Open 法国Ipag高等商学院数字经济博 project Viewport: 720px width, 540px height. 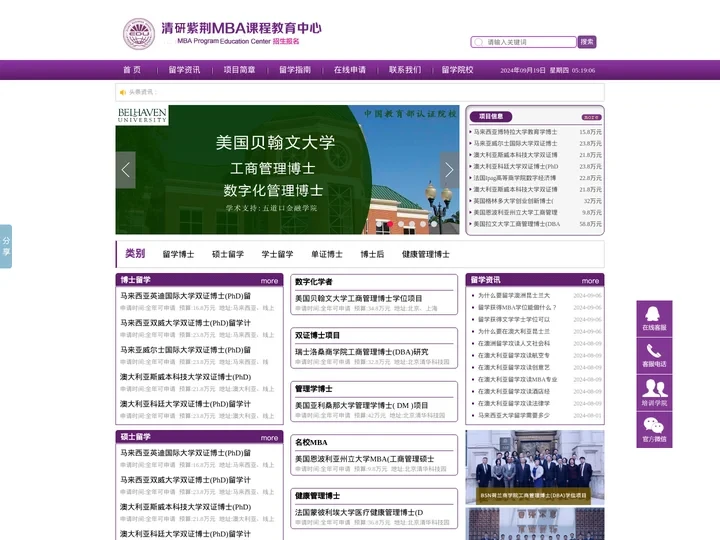515,178
